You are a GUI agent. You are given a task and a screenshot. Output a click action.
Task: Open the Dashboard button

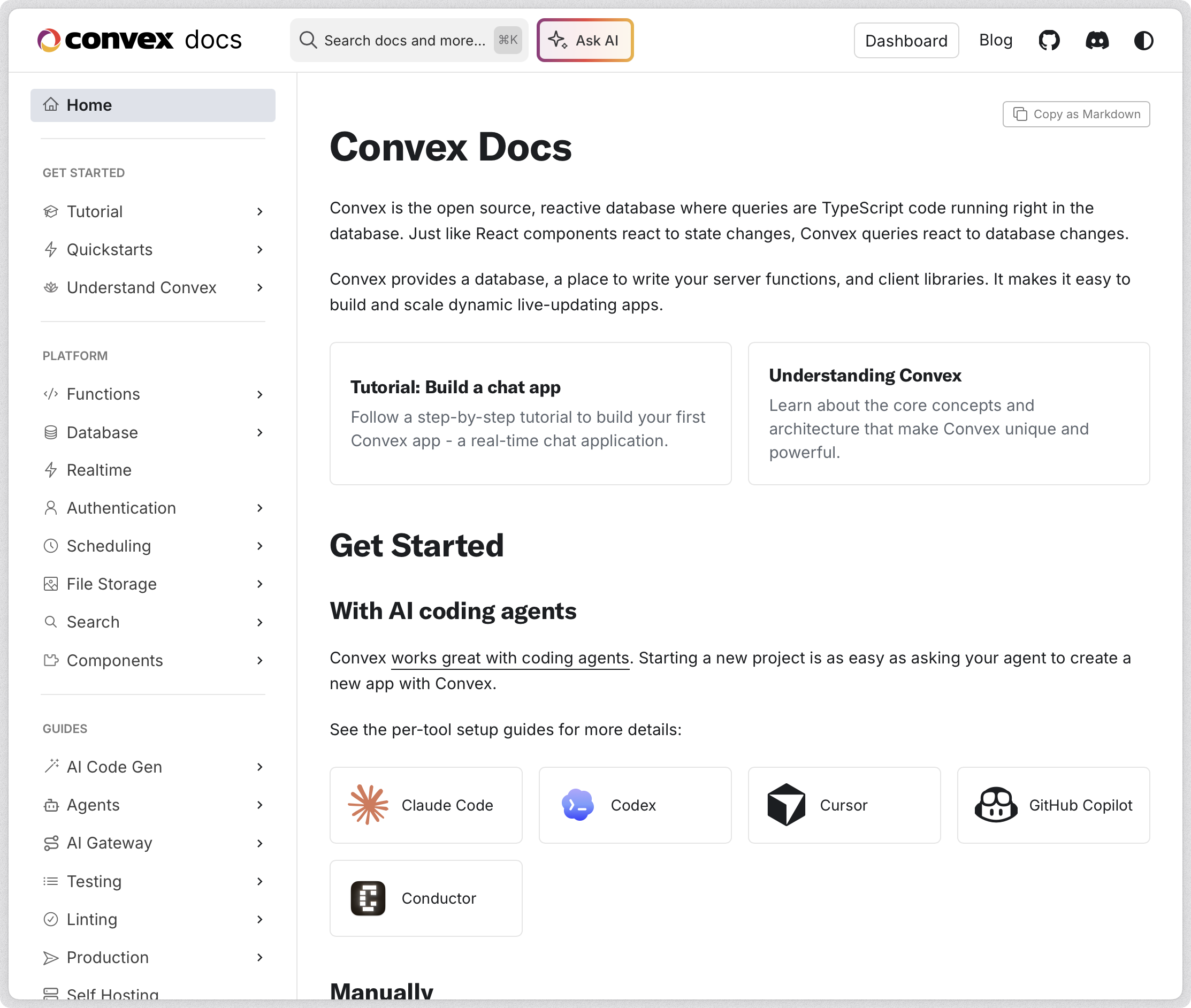click(x=906, y=41)
